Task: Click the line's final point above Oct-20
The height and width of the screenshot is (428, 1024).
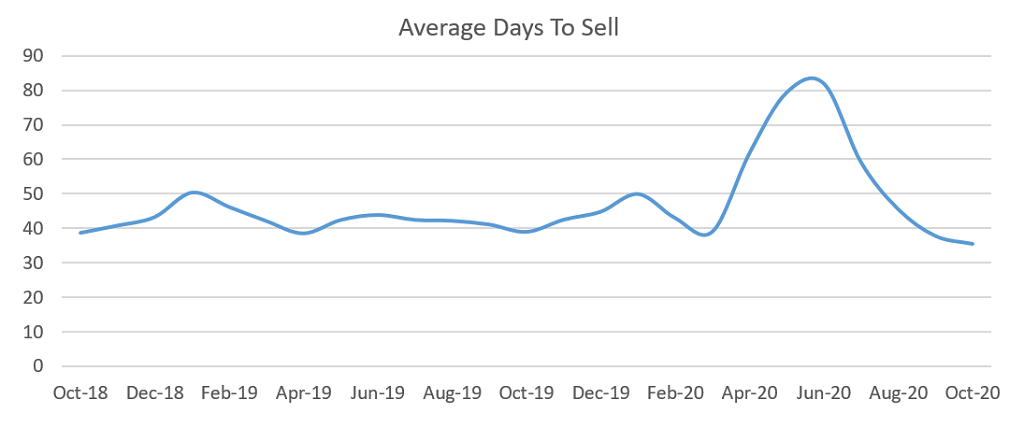Action: point(973,243)
